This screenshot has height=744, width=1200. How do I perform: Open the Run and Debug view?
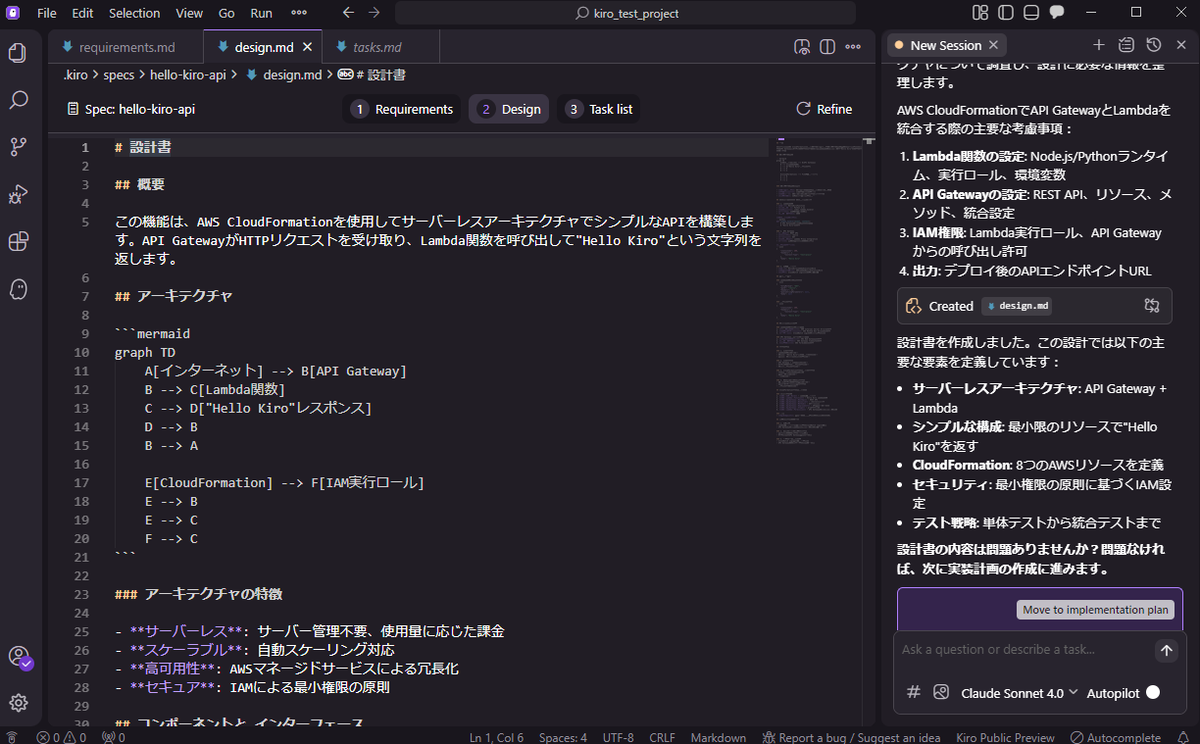point(18,194)
